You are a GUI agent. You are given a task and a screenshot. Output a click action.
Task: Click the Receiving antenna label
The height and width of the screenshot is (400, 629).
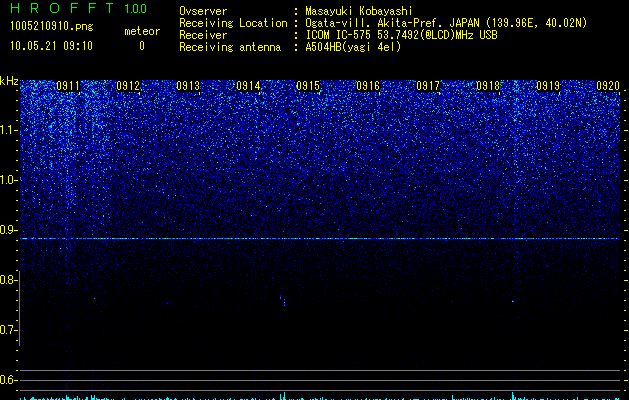(230, 47)
